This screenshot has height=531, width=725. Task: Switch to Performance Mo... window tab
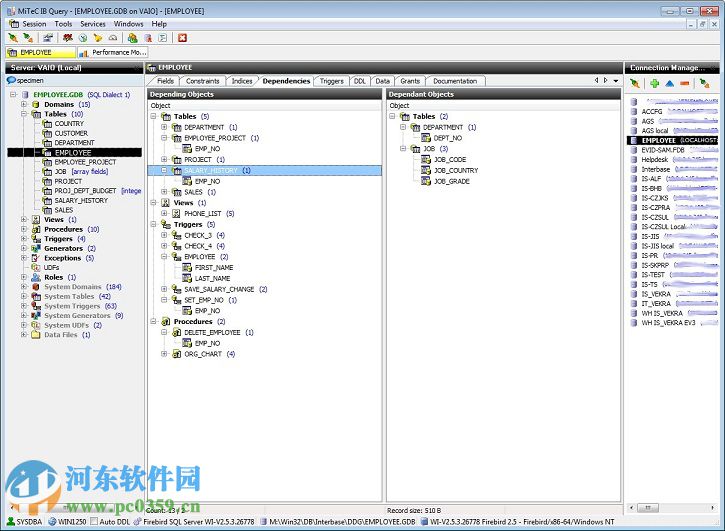[x=113, y=53]
